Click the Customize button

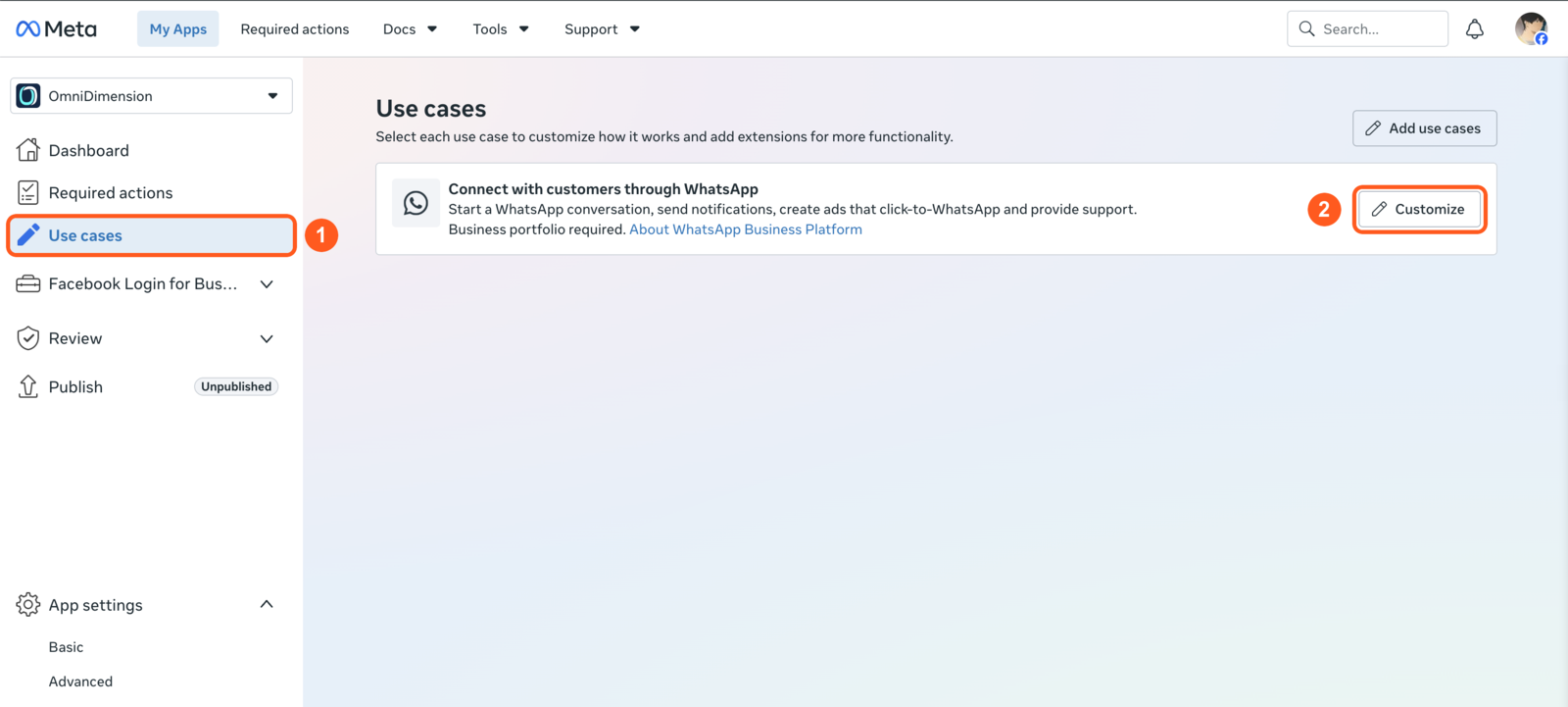click(x=1419, y=209)
